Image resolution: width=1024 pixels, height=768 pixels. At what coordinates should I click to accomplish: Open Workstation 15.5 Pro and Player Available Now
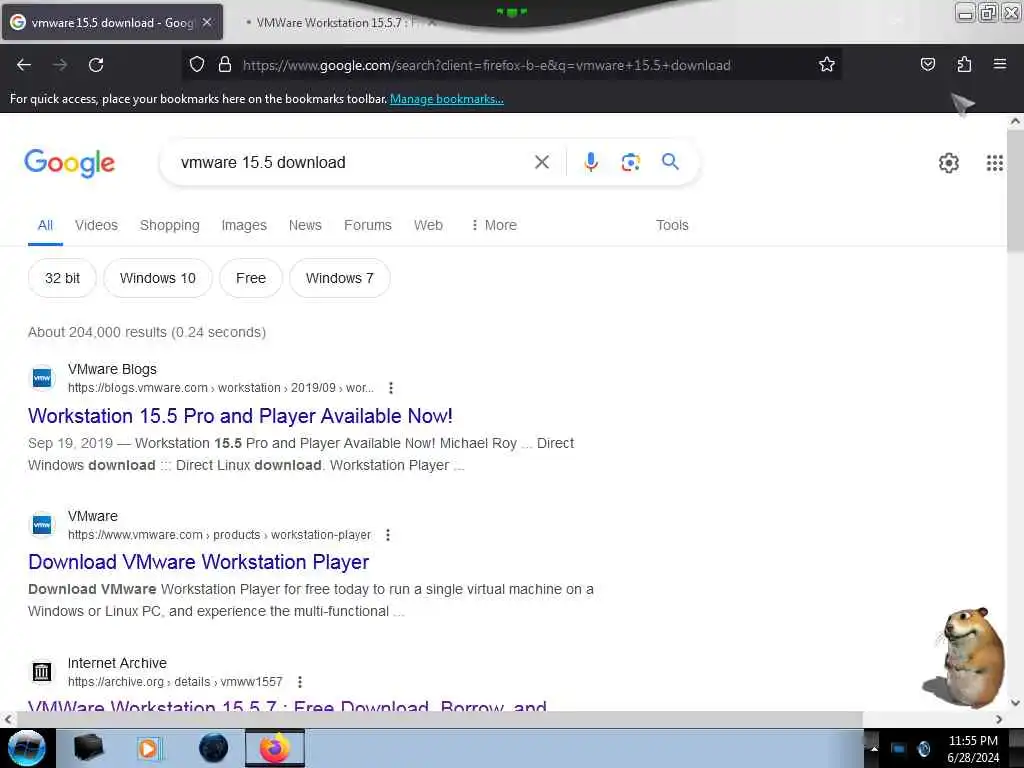(x=240, y=416)
